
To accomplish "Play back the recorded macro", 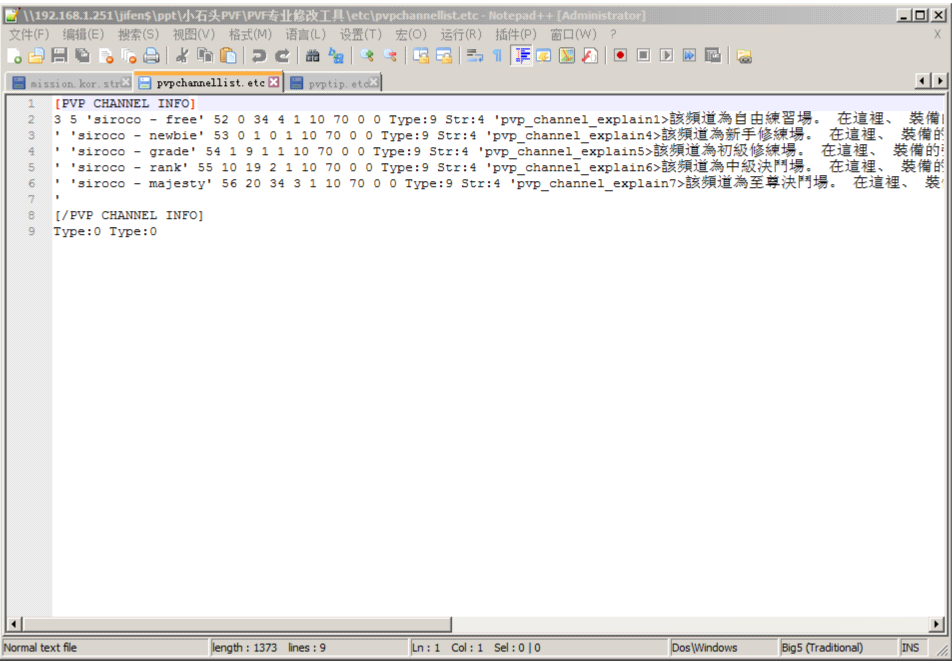I will pyautogui.click(x=667, y=56).
